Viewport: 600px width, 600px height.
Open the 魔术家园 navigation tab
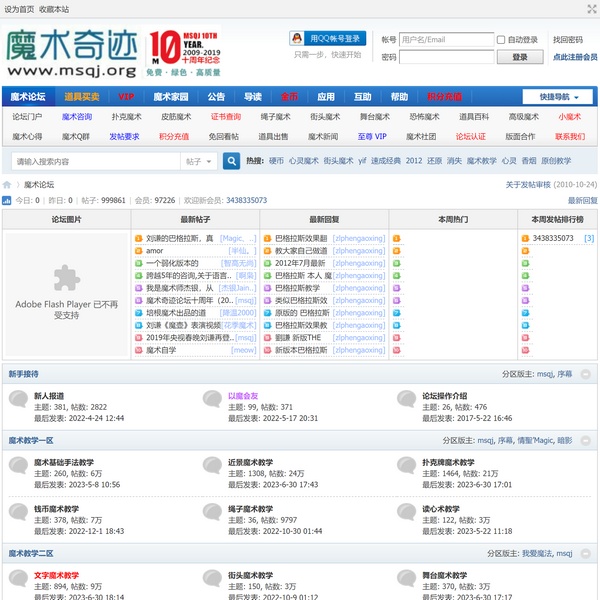(171, 97)
